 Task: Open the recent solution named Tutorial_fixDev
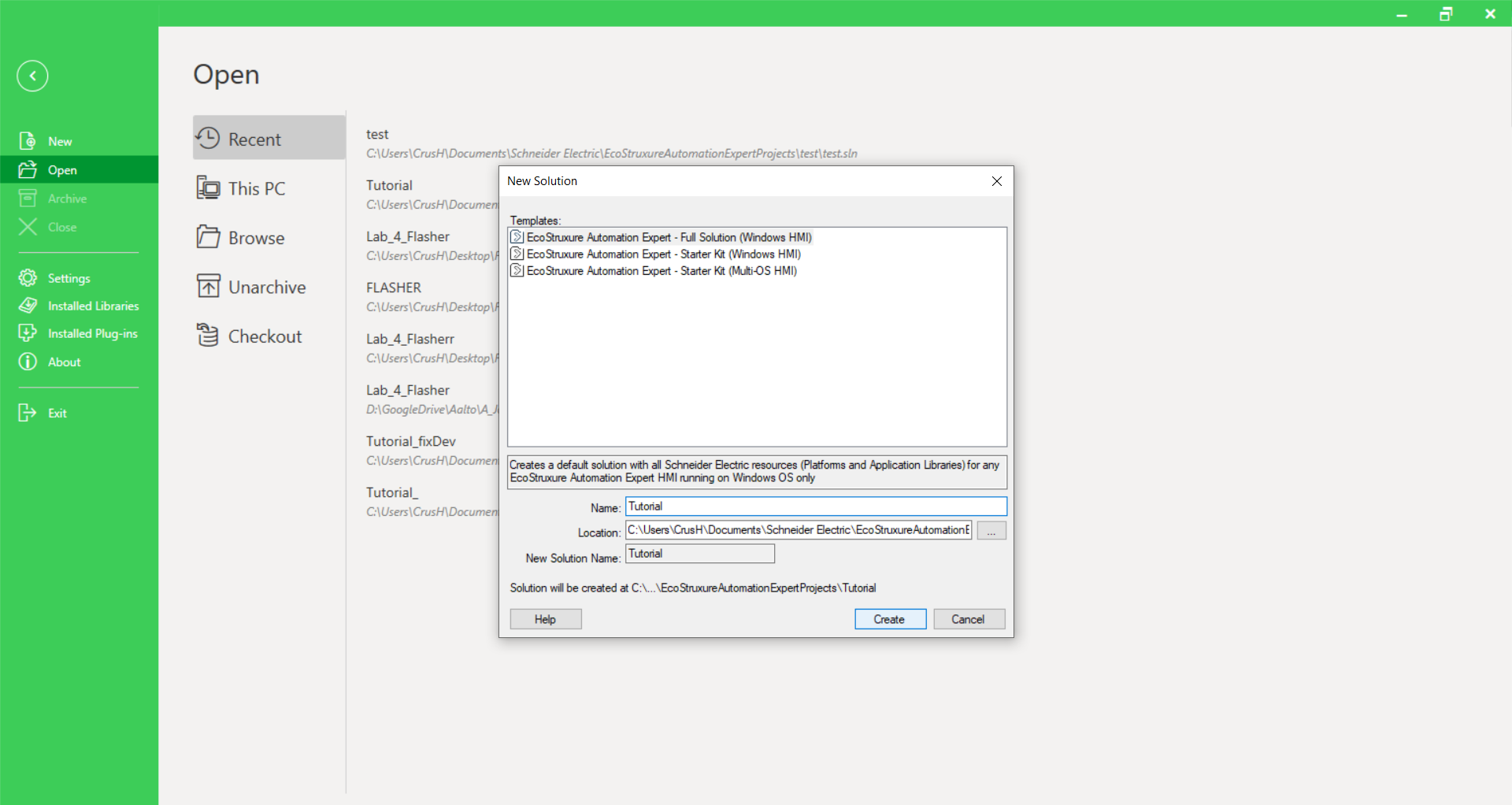(411, 442)
